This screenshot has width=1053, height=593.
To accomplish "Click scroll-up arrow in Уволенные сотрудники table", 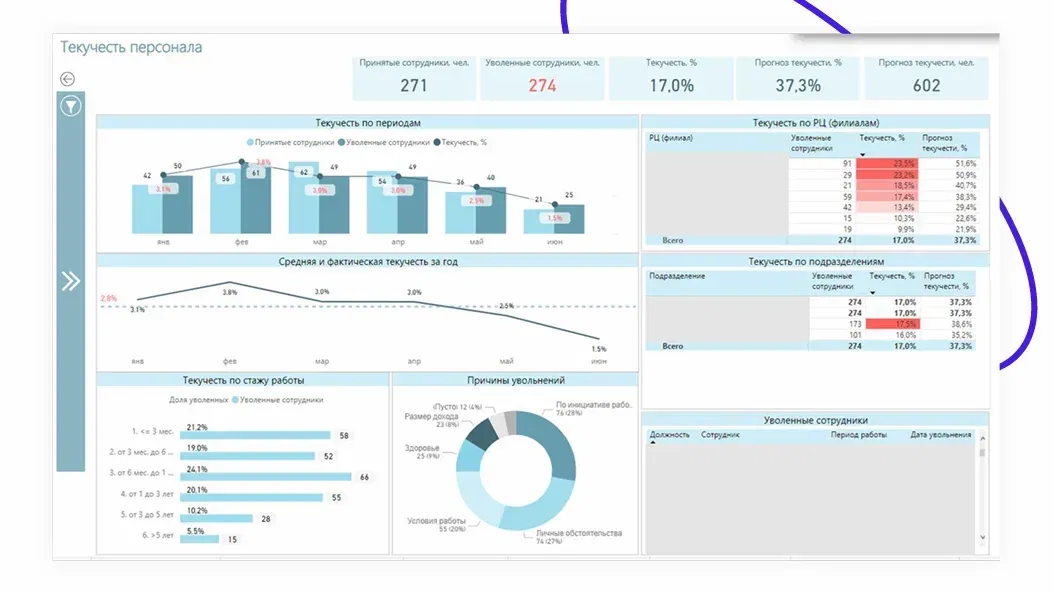I will pos(982,438).
